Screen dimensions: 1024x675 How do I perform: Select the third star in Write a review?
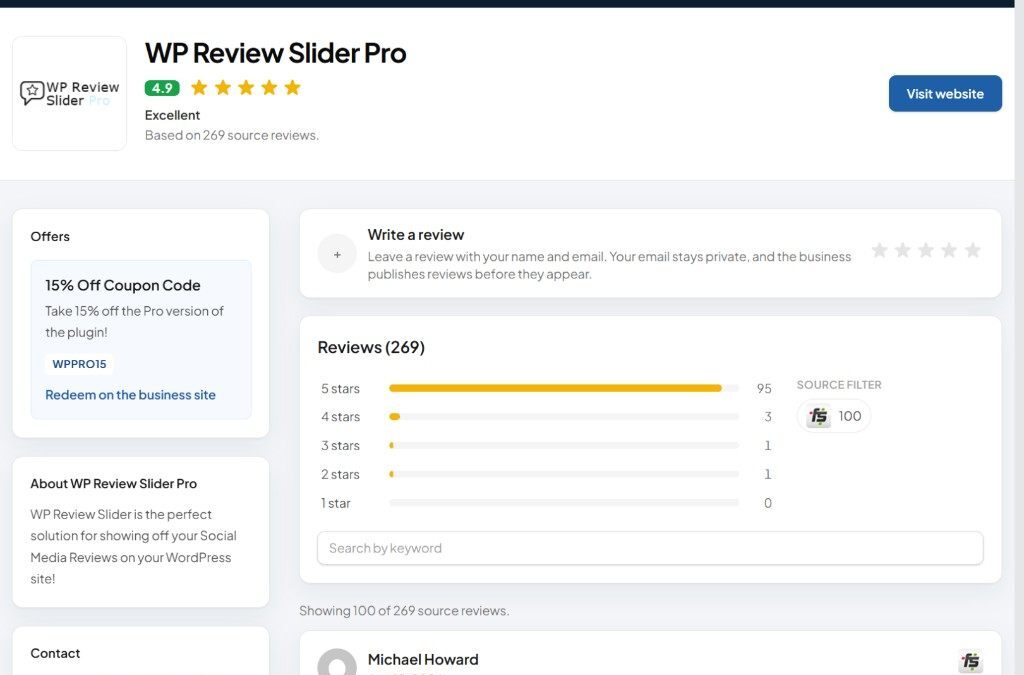[926, 250]
